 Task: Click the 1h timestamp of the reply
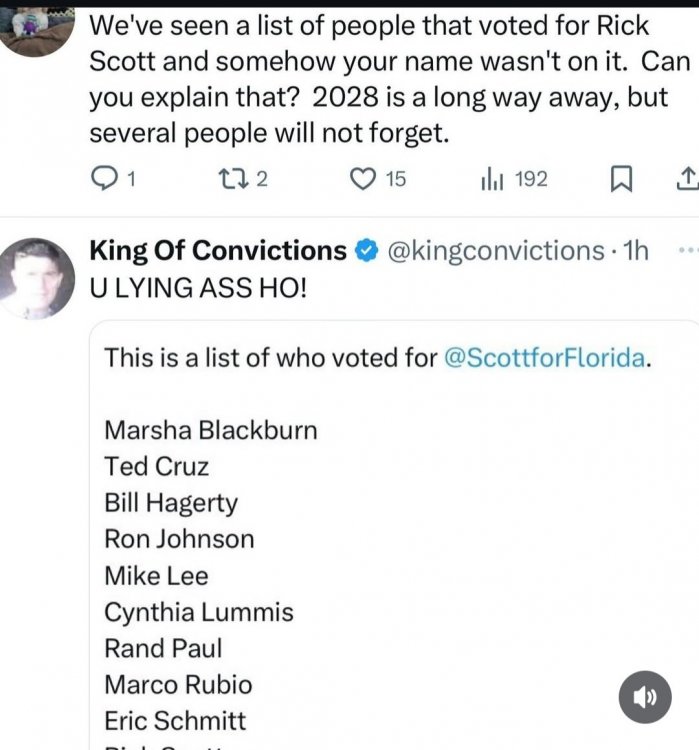coord(635,251)
